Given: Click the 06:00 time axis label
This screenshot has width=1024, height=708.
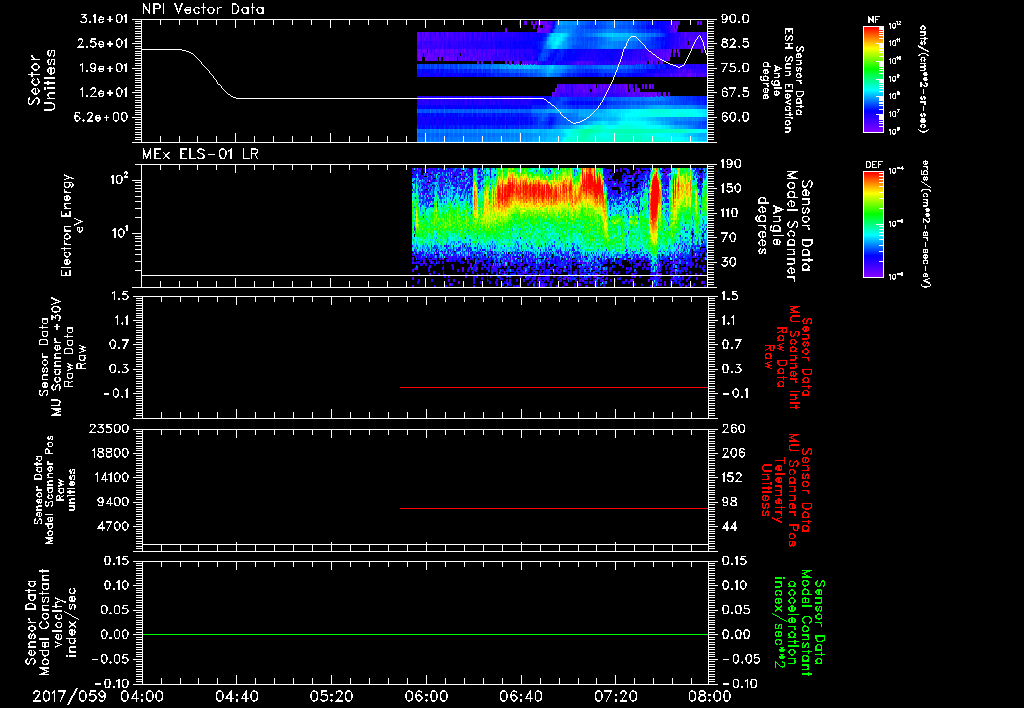Looking at the screenshot, I should tap(426, 696).
